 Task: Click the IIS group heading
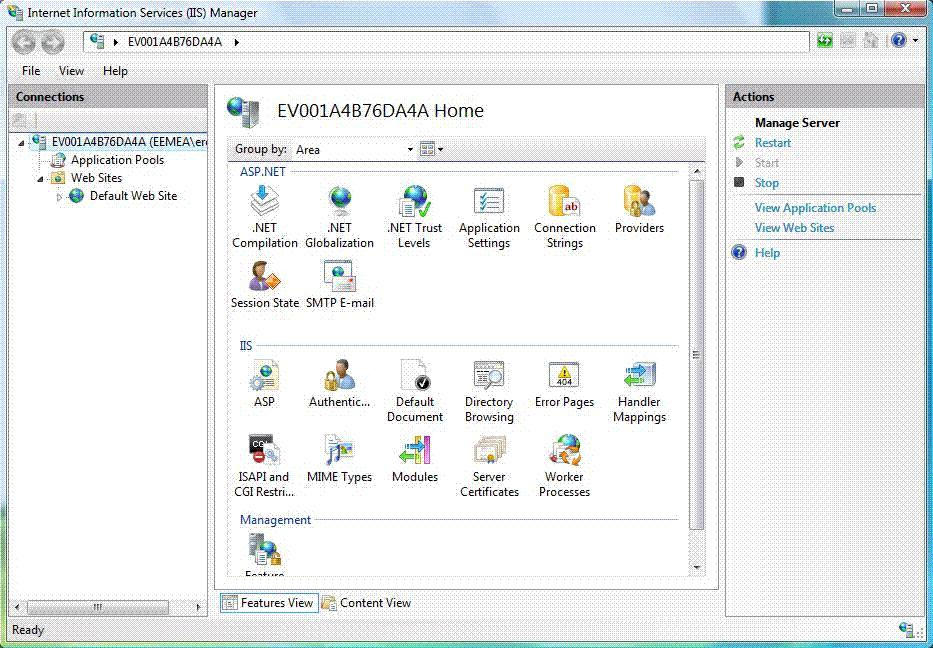coord(246,346)
